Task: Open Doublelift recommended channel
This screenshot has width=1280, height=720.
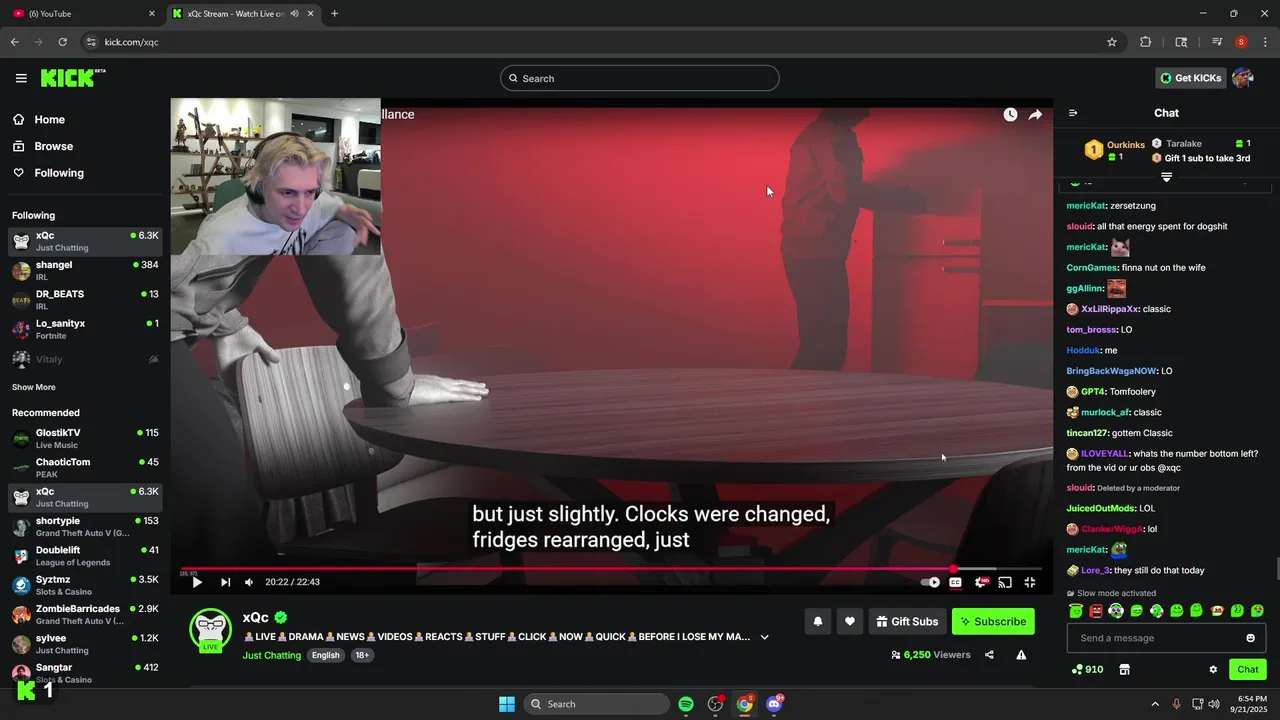Action: 85,555
